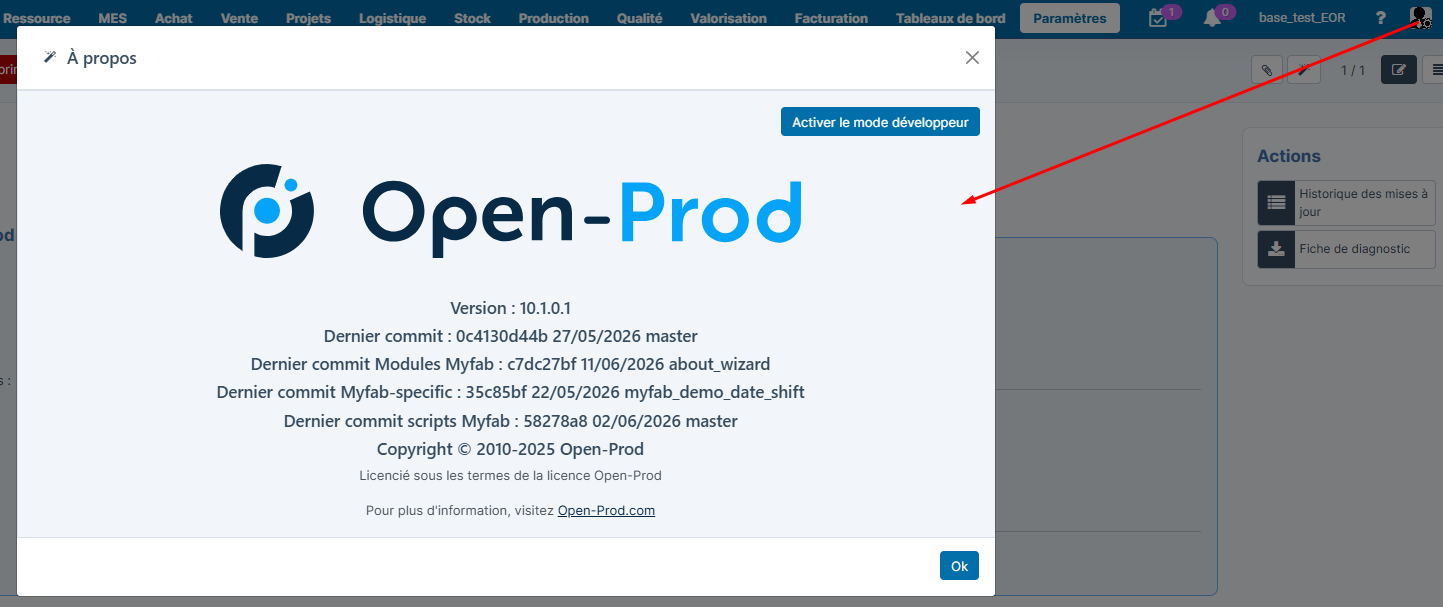This screenshot has height=607, width=1443.
Task: Click the Copyright © 2010-2025 Open-Prod text
Action: [510, 449]
